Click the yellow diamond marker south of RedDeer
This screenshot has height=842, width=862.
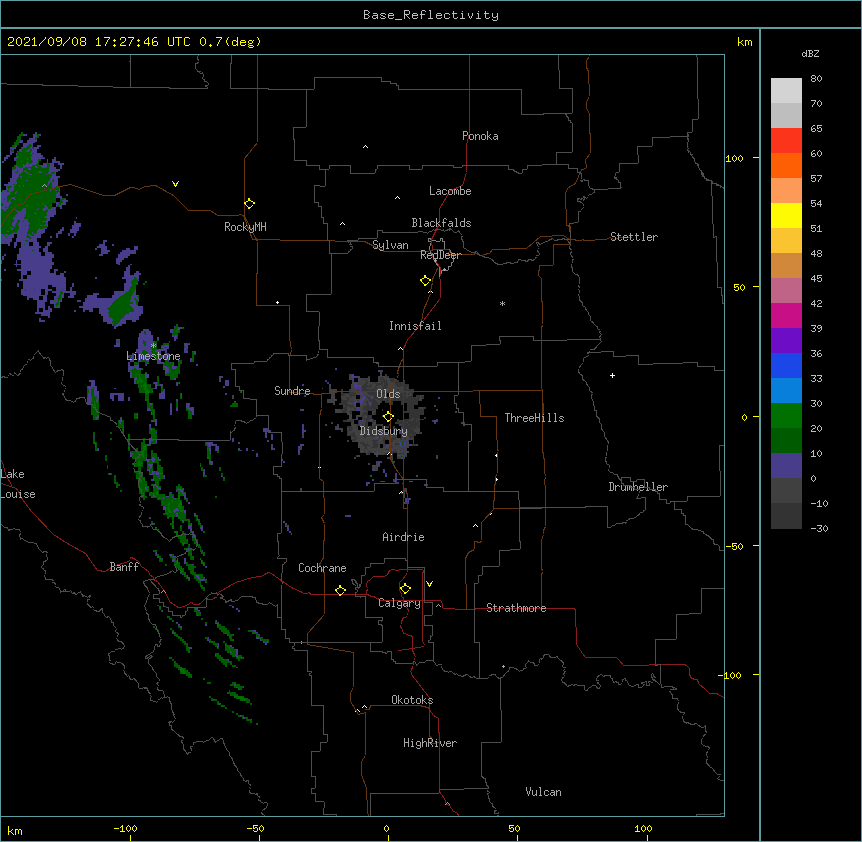tap(425, 281)
